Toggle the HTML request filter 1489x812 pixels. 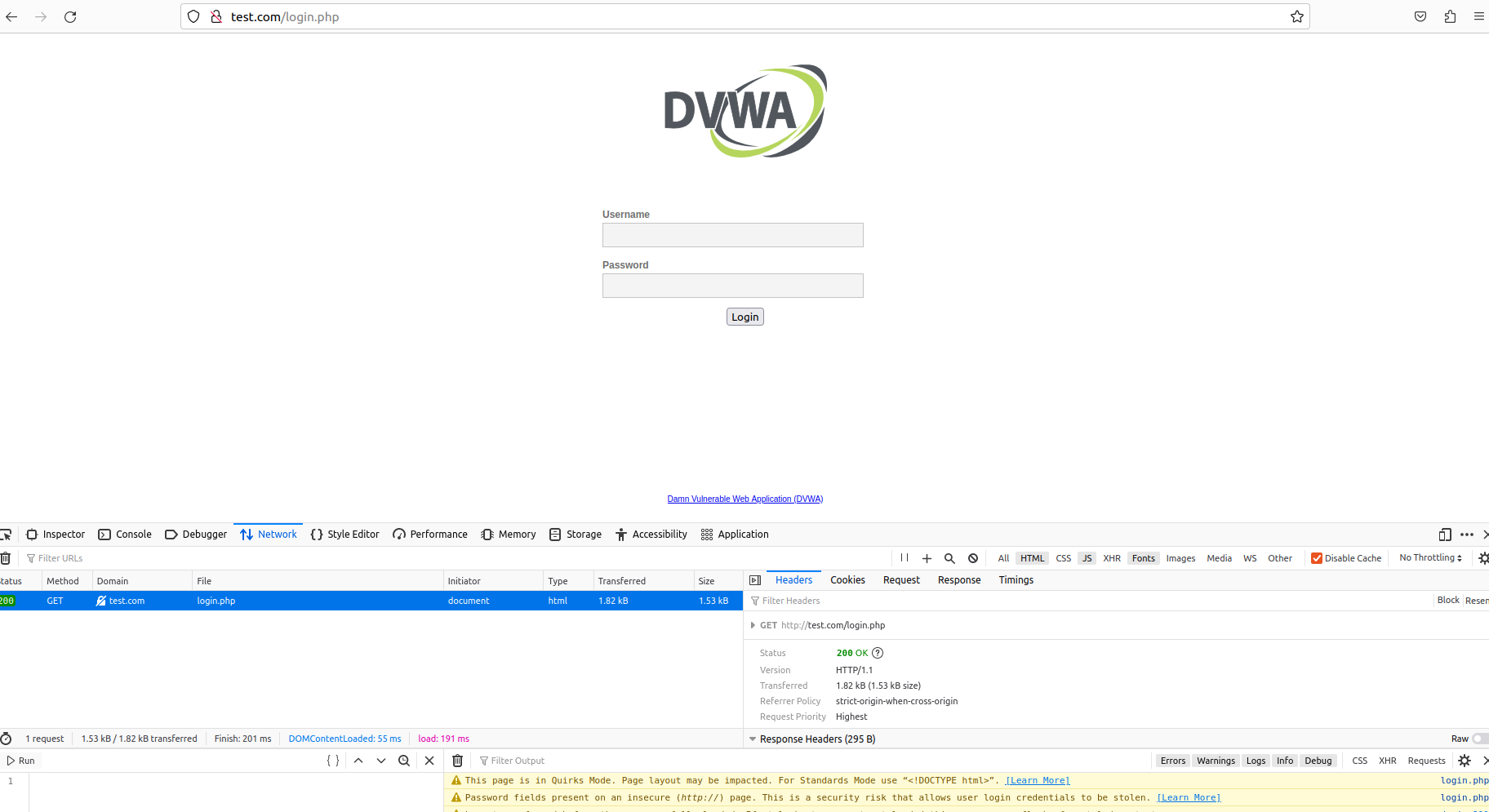tap(1033, 558)
